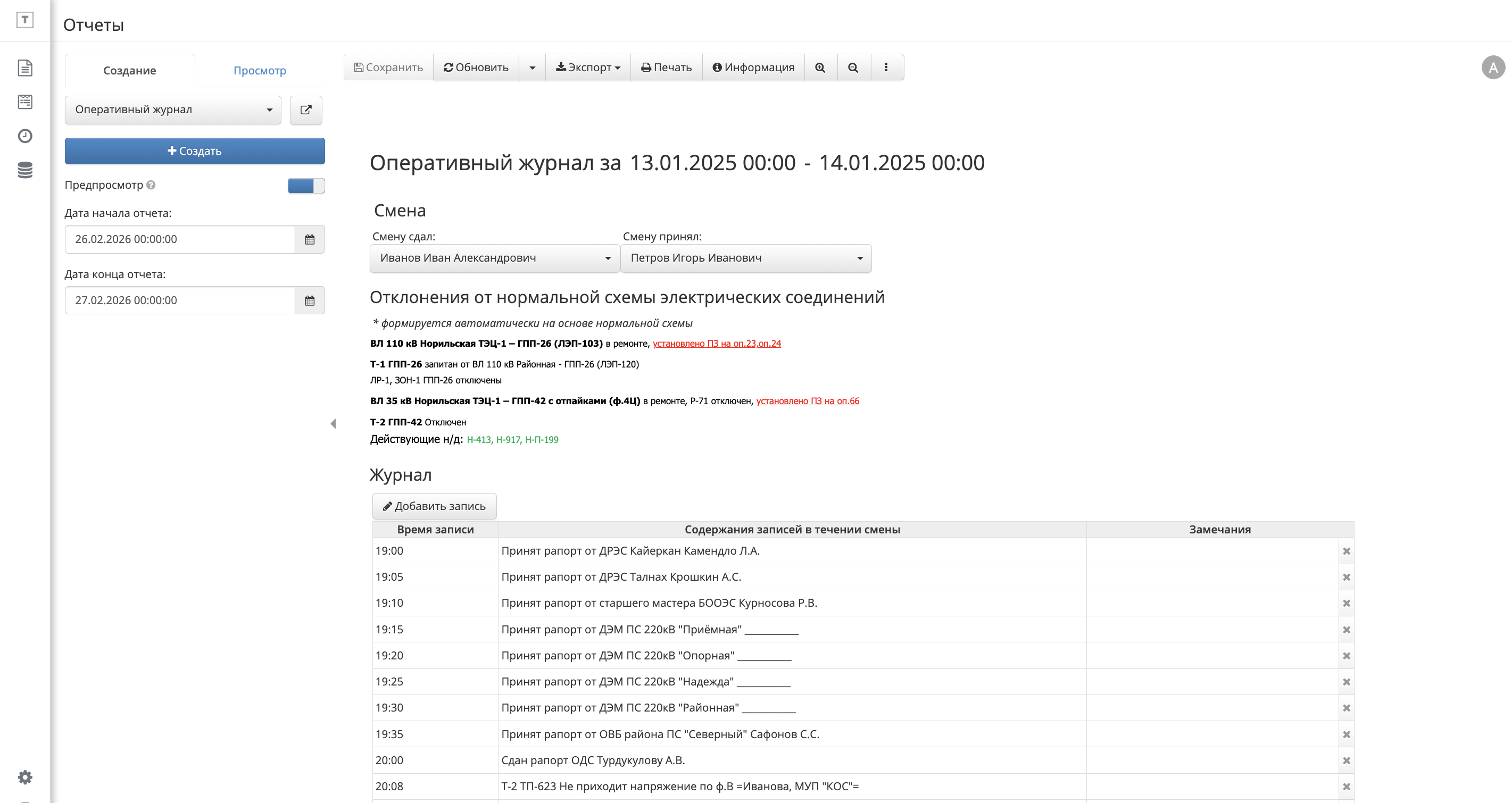Viewport: 1512px width, 803px height.
Task: Click the Добавить запись button
Action: click(434, 506)
